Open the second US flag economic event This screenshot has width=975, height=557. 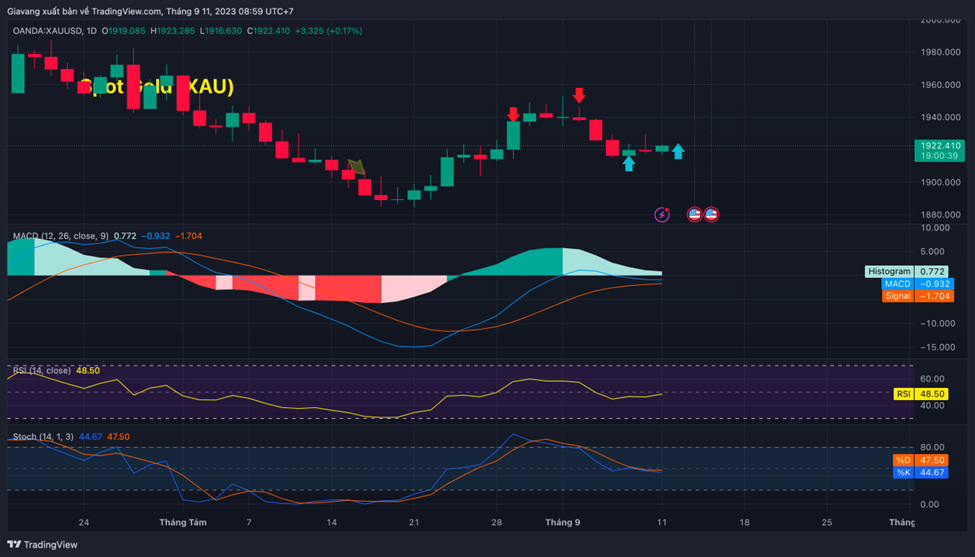pos(711,214)
